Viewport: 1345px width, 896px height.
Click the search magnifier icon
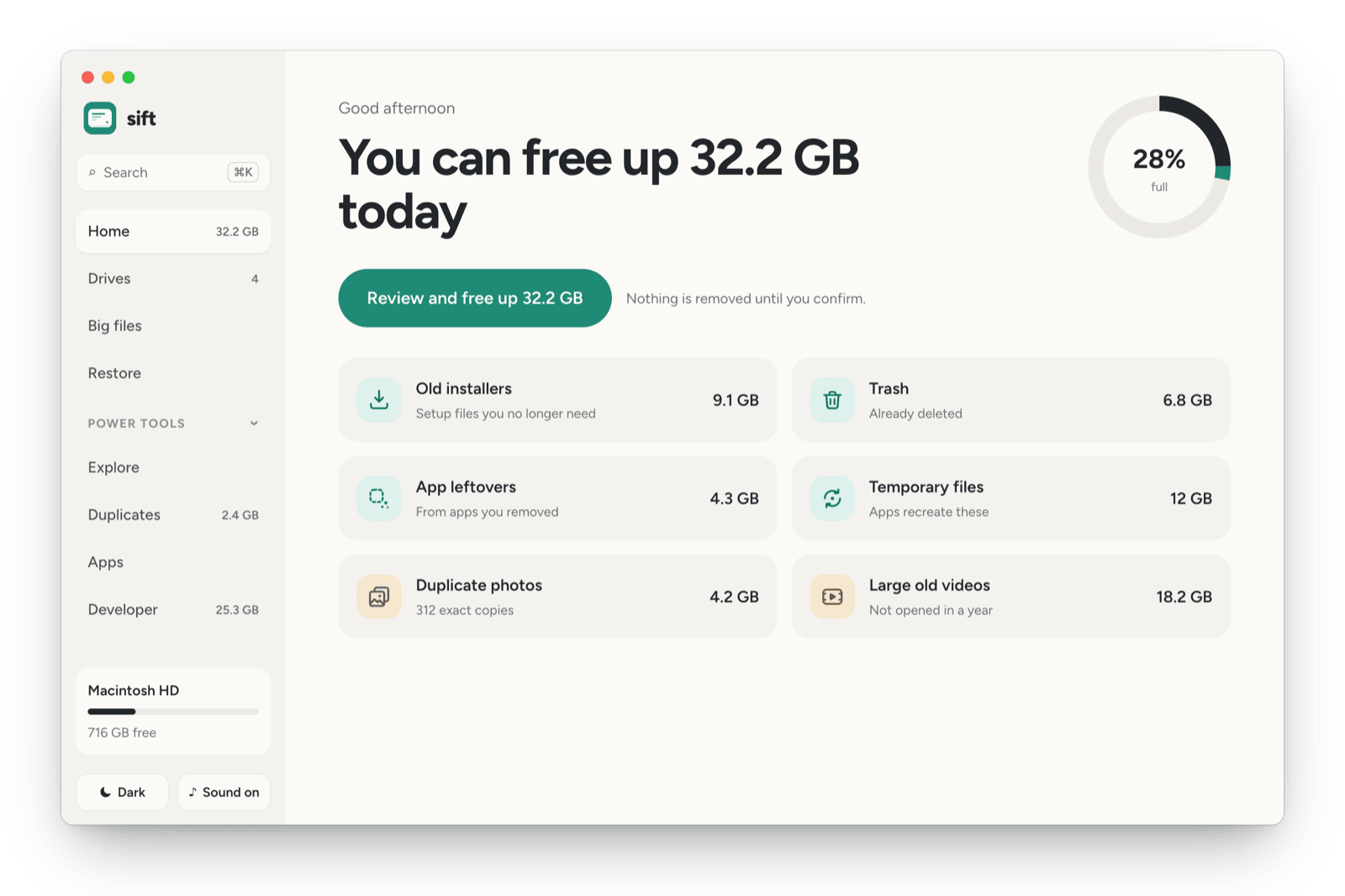[92, 172]
